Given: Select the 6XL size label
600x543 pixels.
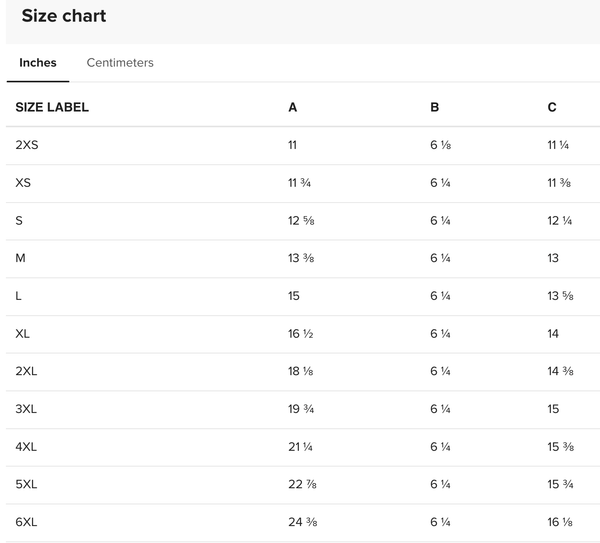Looking at the screenshot, I should tap(26, 522).
